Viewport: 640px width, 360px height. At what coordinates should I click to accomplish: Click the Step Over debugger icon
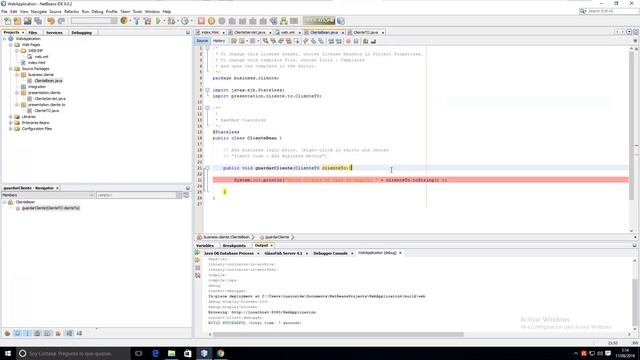[232, 21]
